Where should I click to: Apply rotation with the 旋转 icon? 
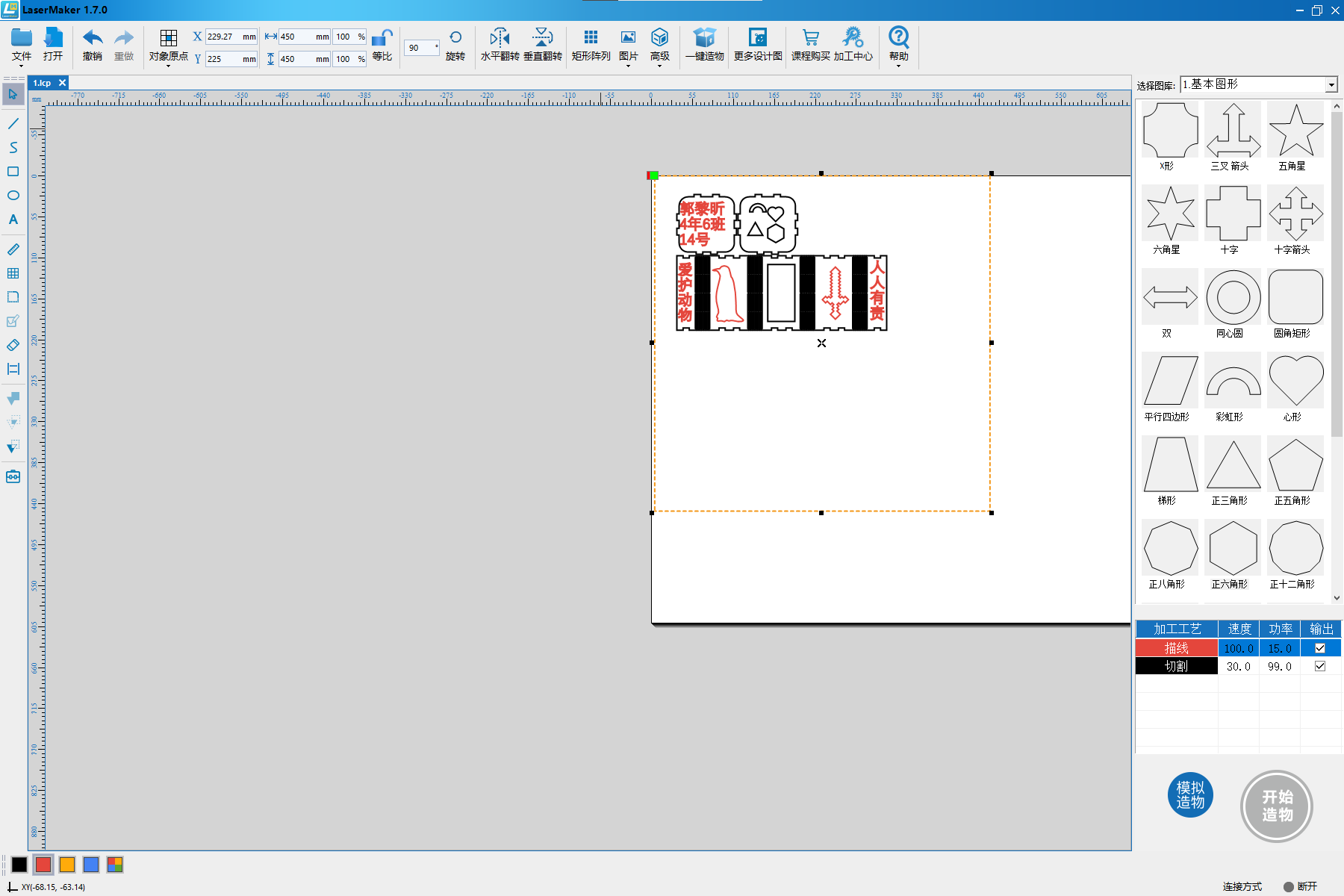tap(455, 37)
